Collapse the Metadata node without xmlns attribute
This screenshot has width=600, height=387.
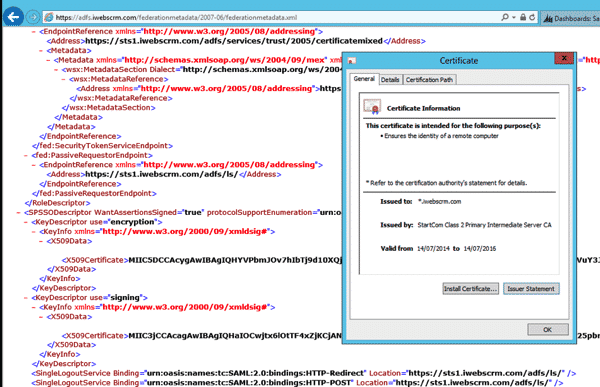coord(41,51)
